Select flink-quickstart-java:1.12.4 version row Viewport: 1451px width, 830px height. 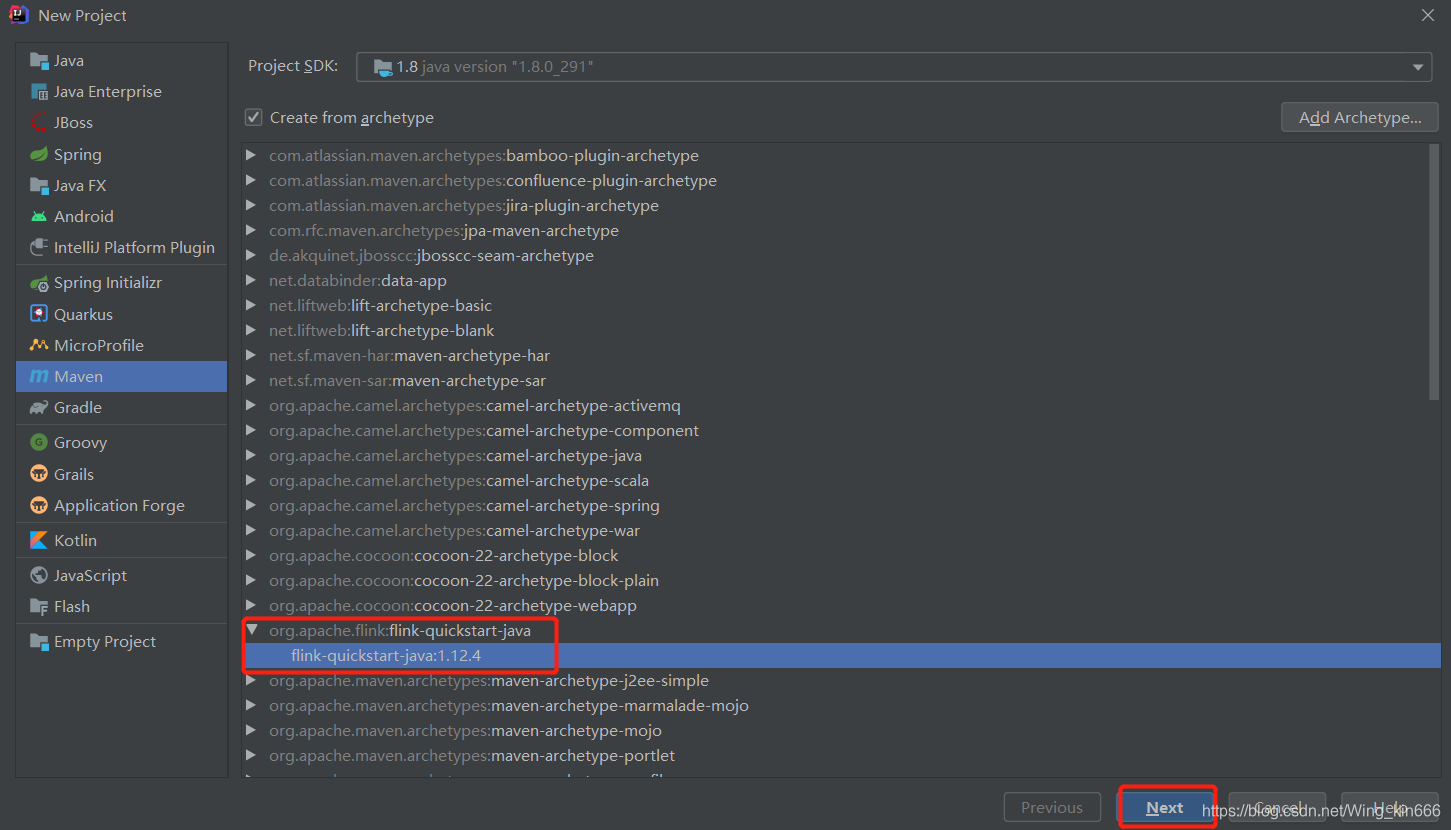point(842,656)
